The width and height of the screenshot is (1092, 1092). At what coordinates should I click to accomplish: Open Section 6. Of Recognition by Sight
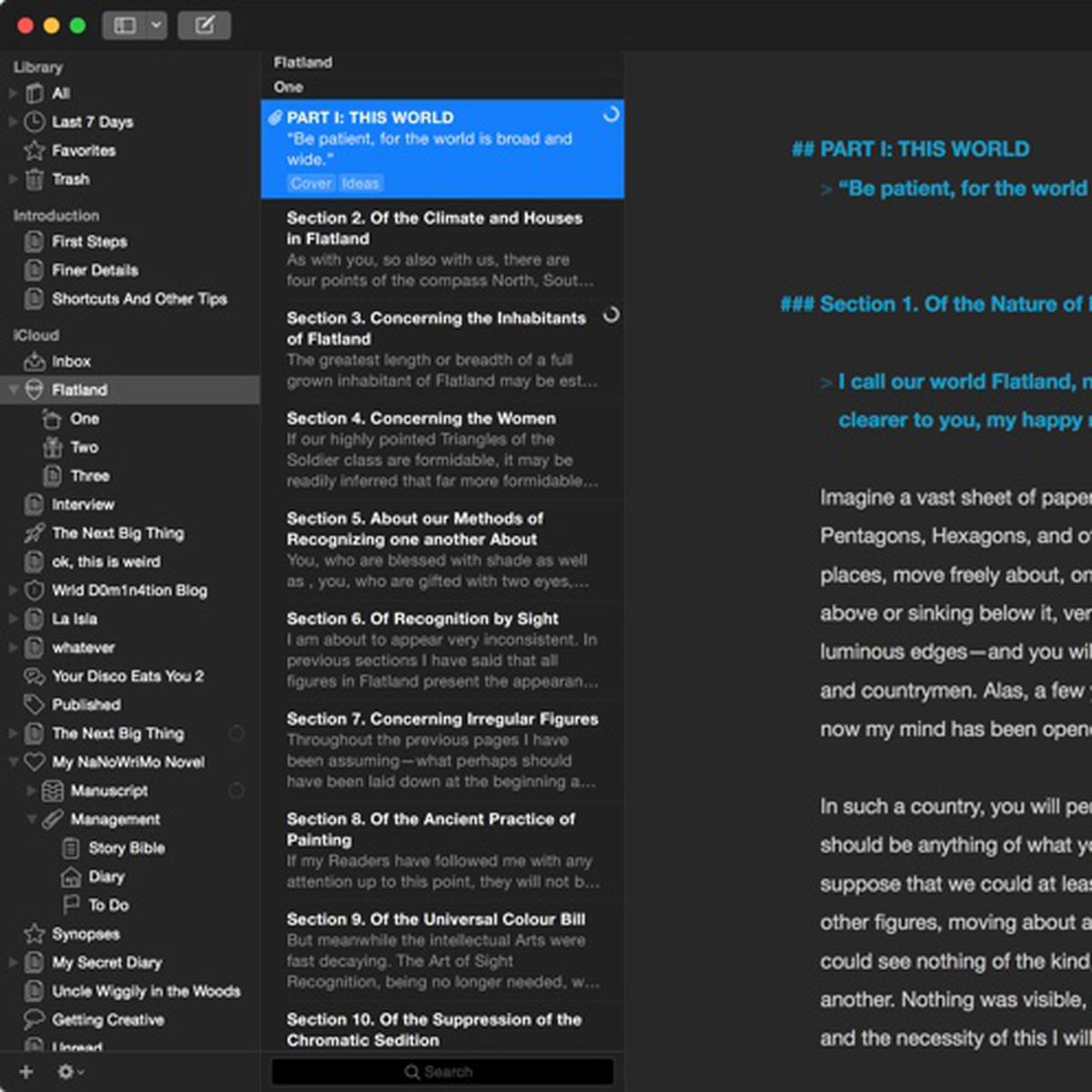(x=442, y=650)
